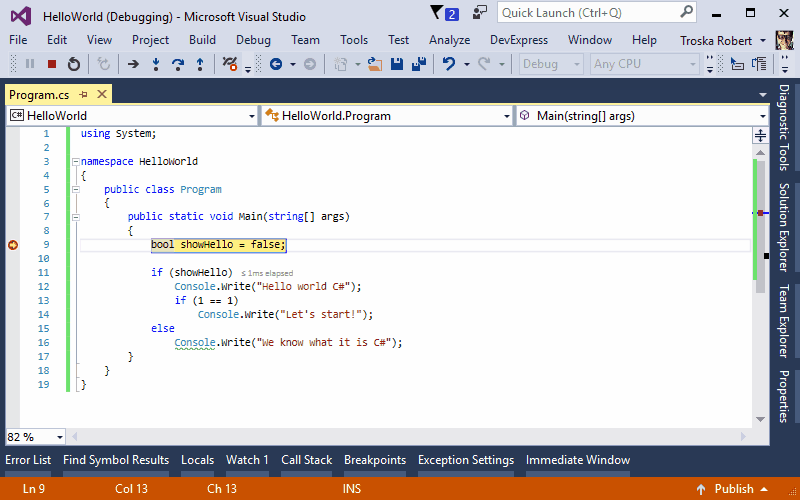The height and width of the screenshot is (500, 800).
Task: Open the Find Symbol Results tab
Action: point(116,460)
